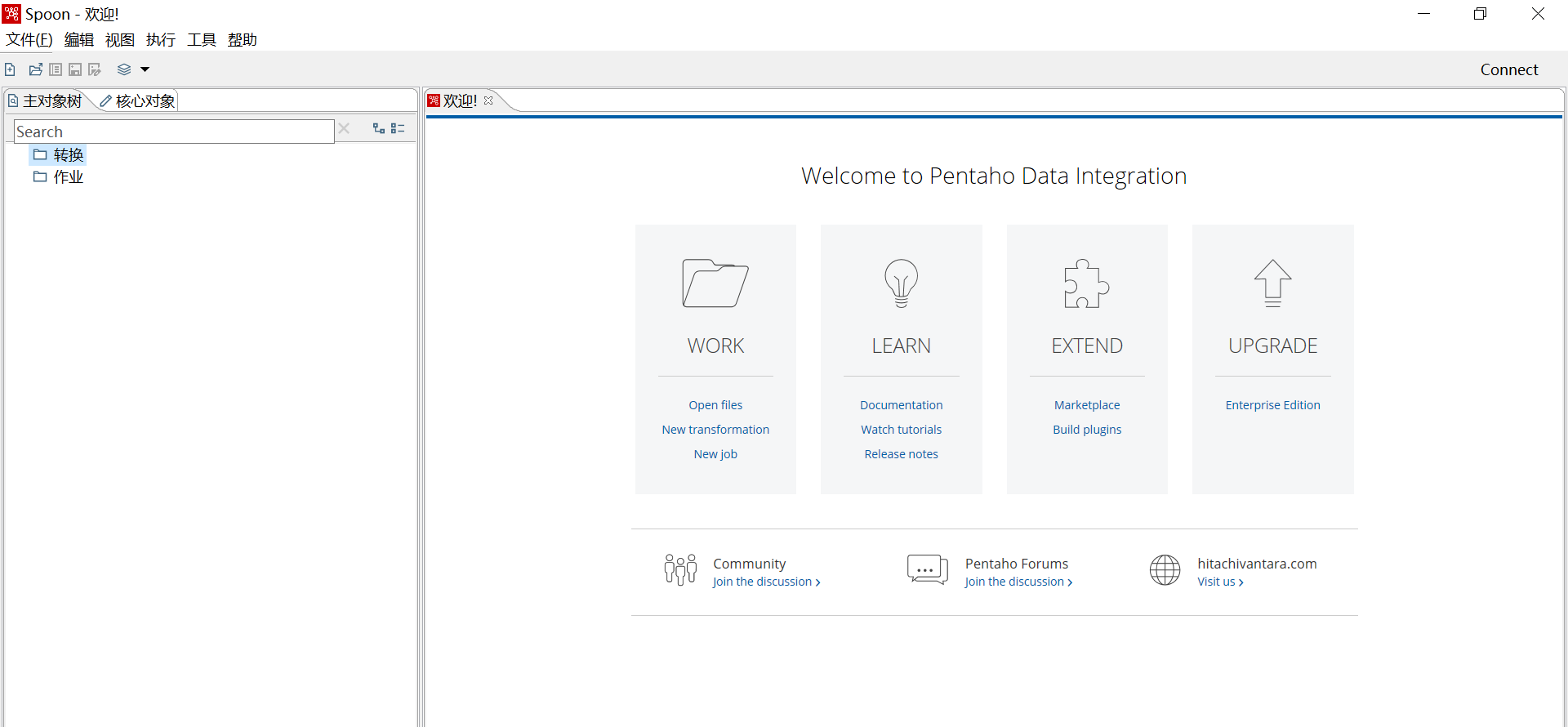Open the 执行 menu
The image size is (1568, 727).
[x=161, y=39]
